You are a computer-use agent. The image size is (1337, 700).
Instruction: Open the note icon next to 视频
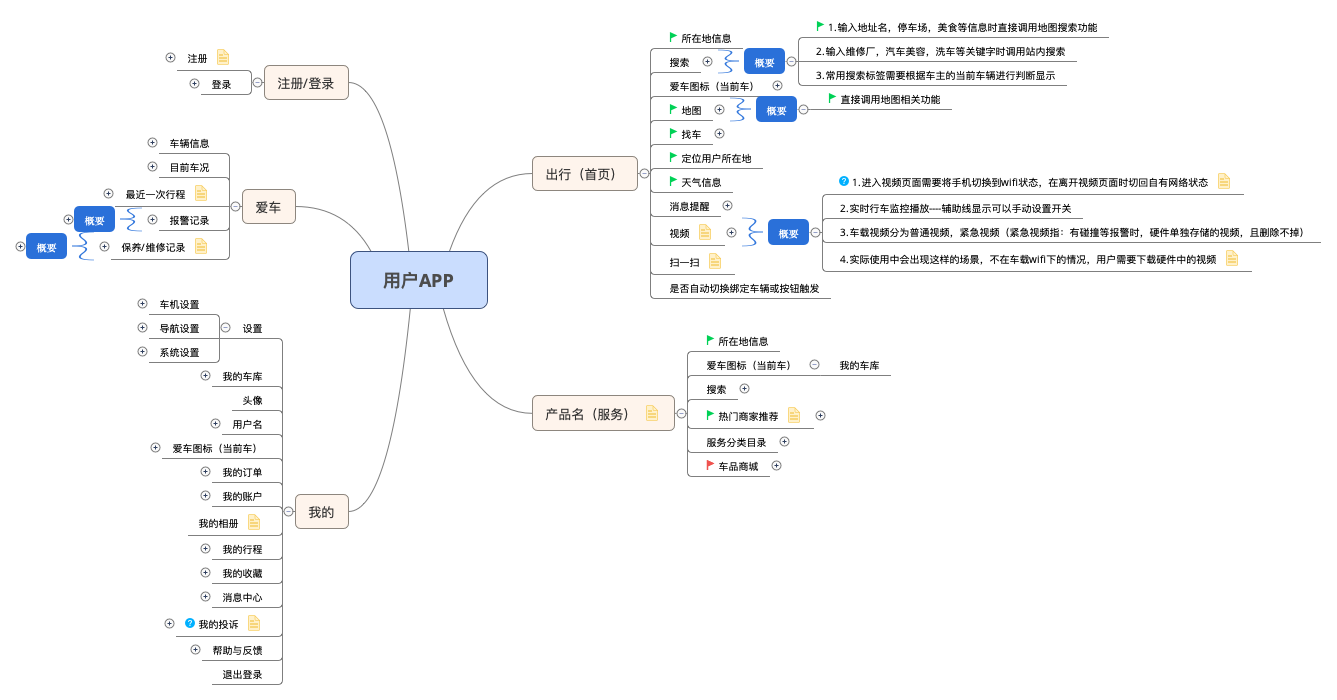pos(705,232)
